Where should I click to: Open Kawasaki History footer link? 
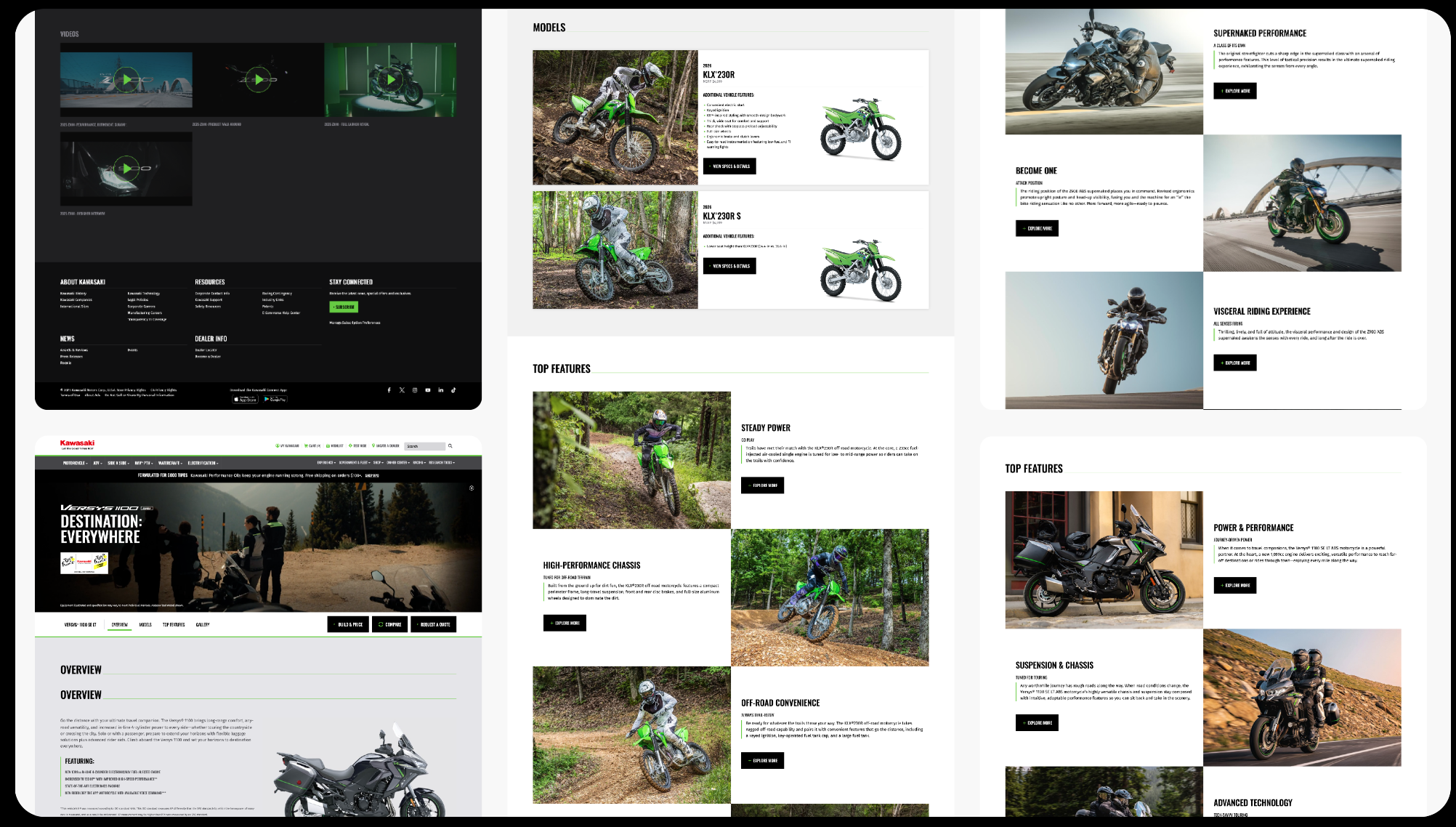pyautogui.click(x=73, y=294)
